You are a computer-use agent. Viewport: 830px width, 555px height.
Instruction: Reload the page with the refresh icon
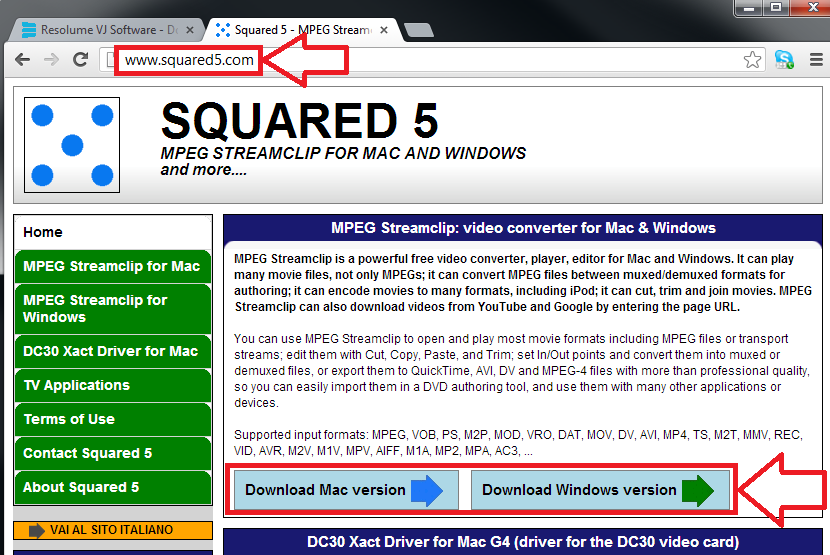[x=80, y=59]
